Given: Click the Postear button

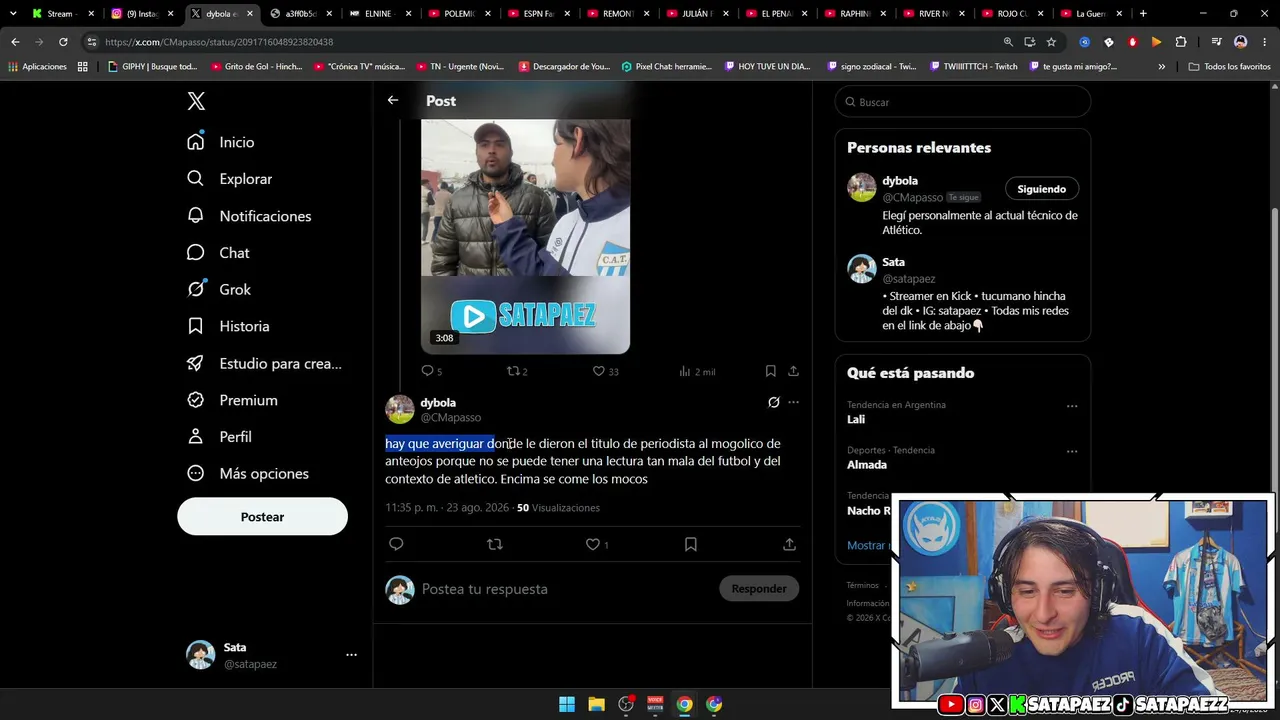Looking at the screenshot, I should 263,517.
